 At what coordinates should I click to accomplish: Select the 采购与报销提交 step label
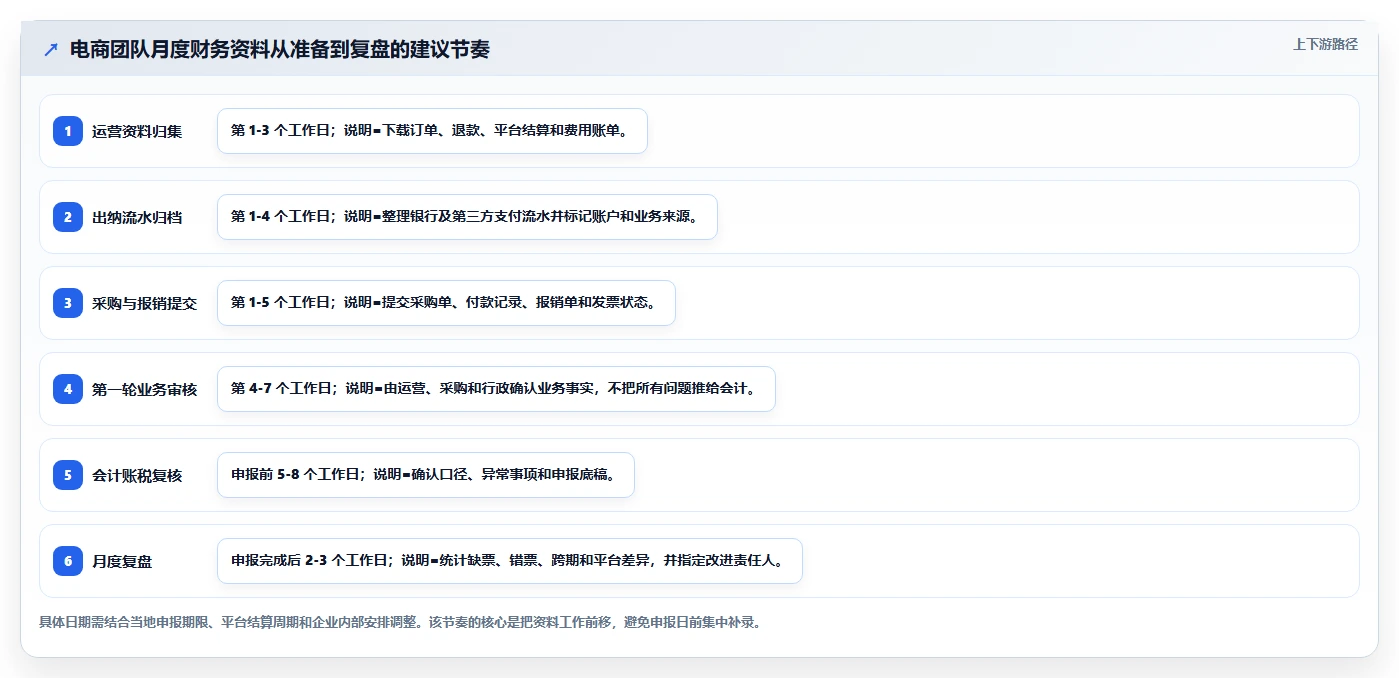(x=145, y=303)
